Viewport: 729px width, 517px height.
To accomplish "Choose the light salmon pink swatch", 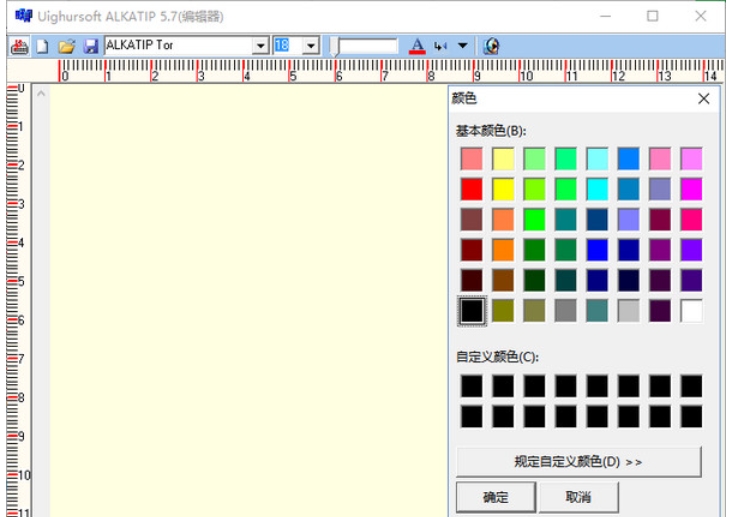I will (472, 159).
